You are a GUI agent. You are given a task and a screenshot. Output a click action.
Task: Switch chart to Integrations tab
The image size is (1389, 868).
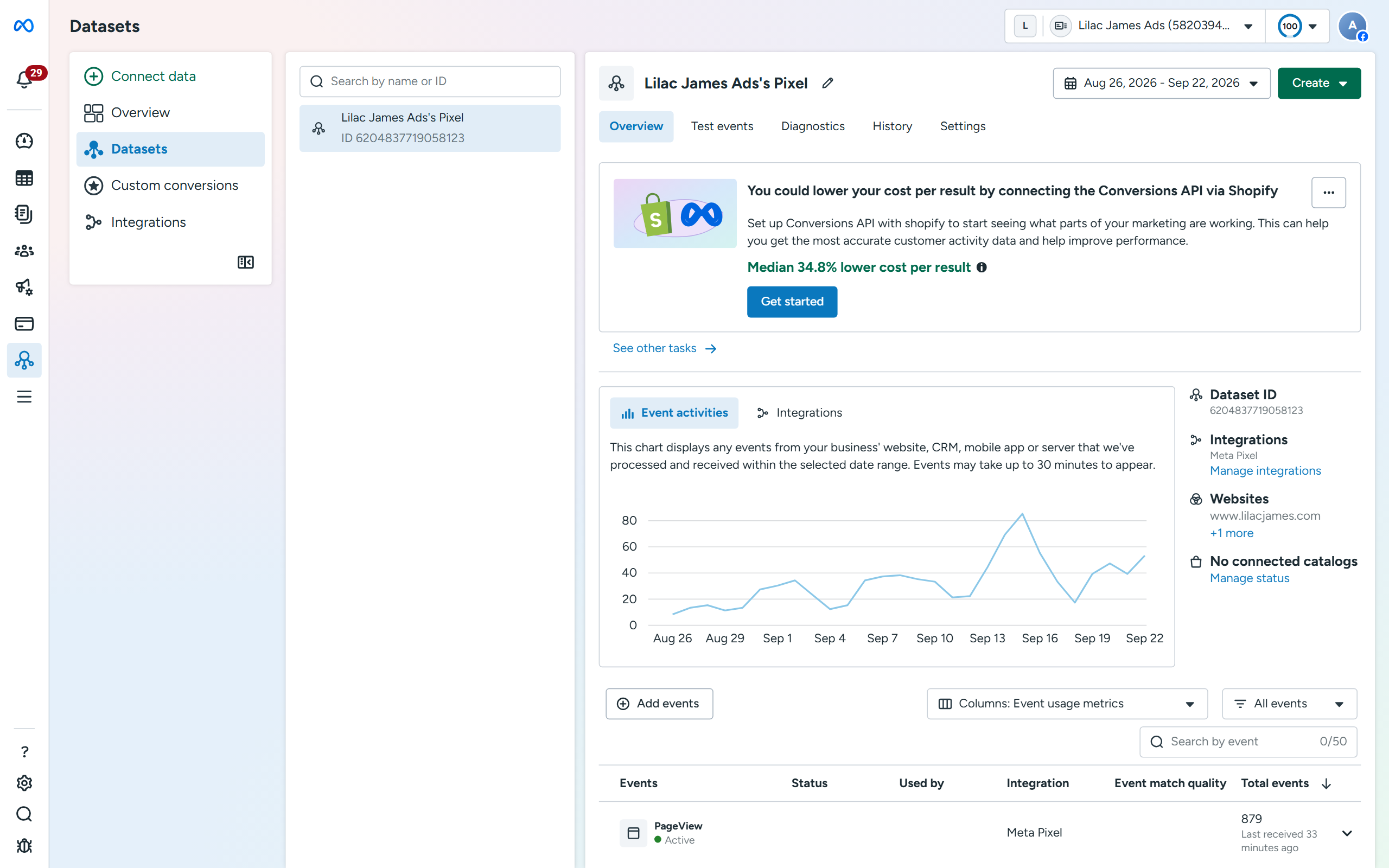[x=800, y=413]
